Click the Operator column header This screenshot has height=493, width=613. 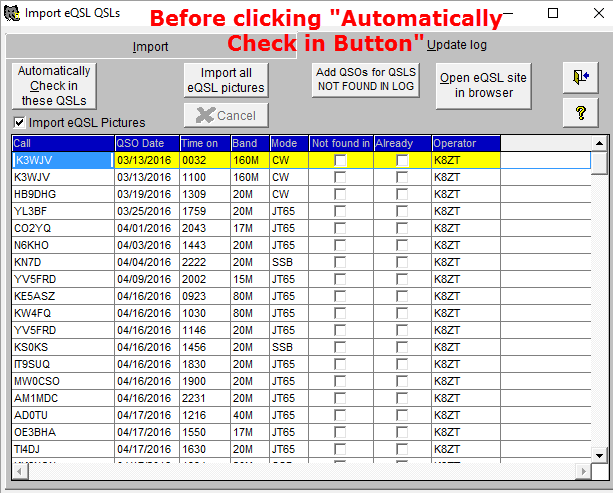pos(466,143)
